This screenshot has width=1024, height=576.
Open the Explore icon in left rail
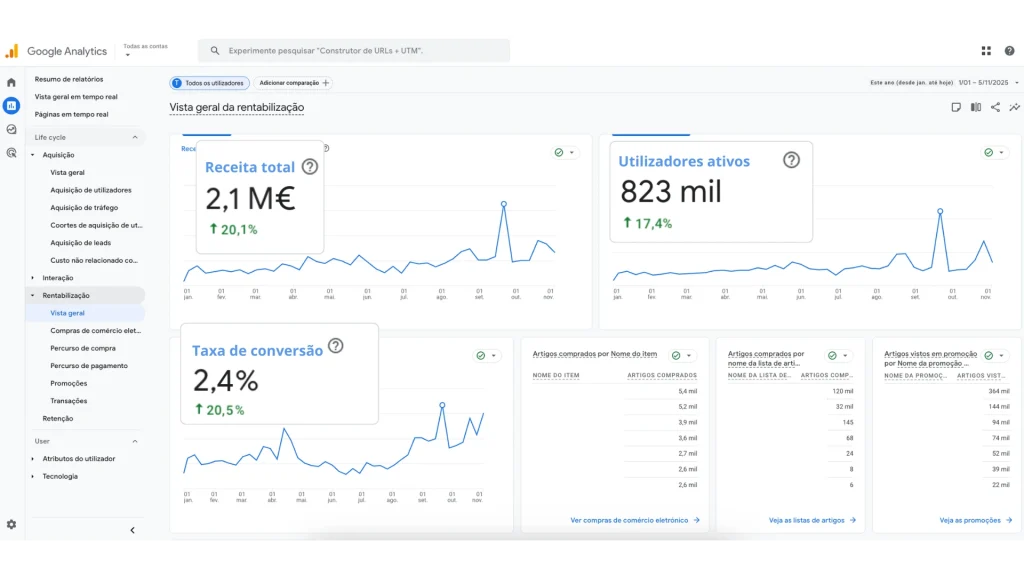pos(11,129)
